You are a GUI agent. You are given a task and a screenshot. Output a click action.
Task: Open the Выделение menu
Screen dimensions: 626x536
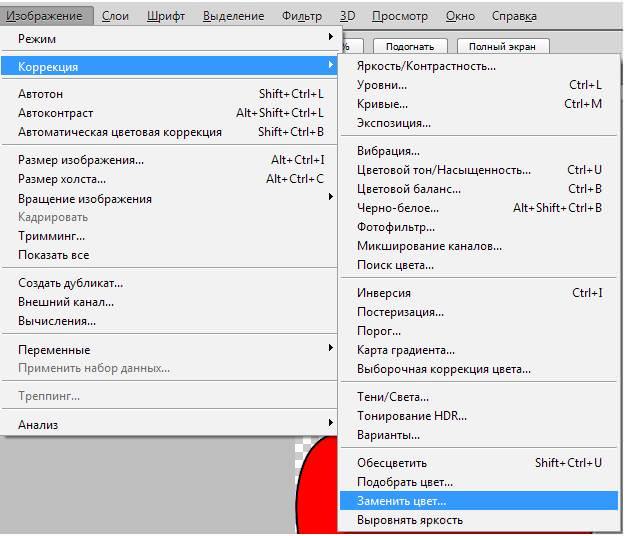(234, 16)
